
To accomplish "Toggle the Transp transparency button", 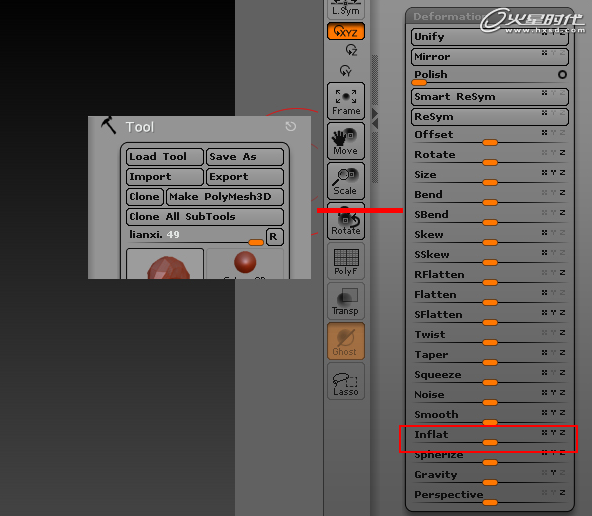I will click(345, 301).
